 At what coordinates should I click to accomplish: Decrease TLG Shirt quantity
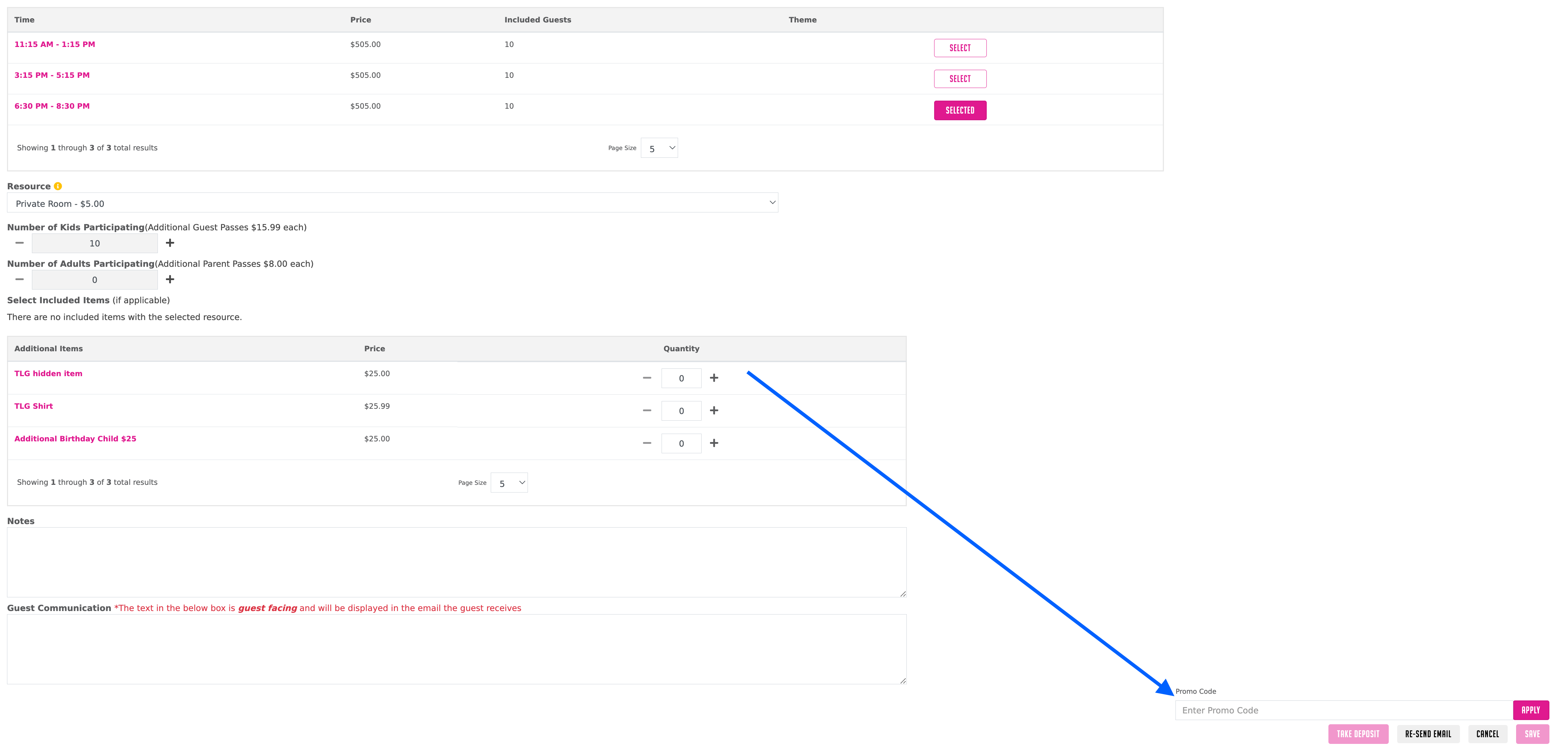point(646,411)
